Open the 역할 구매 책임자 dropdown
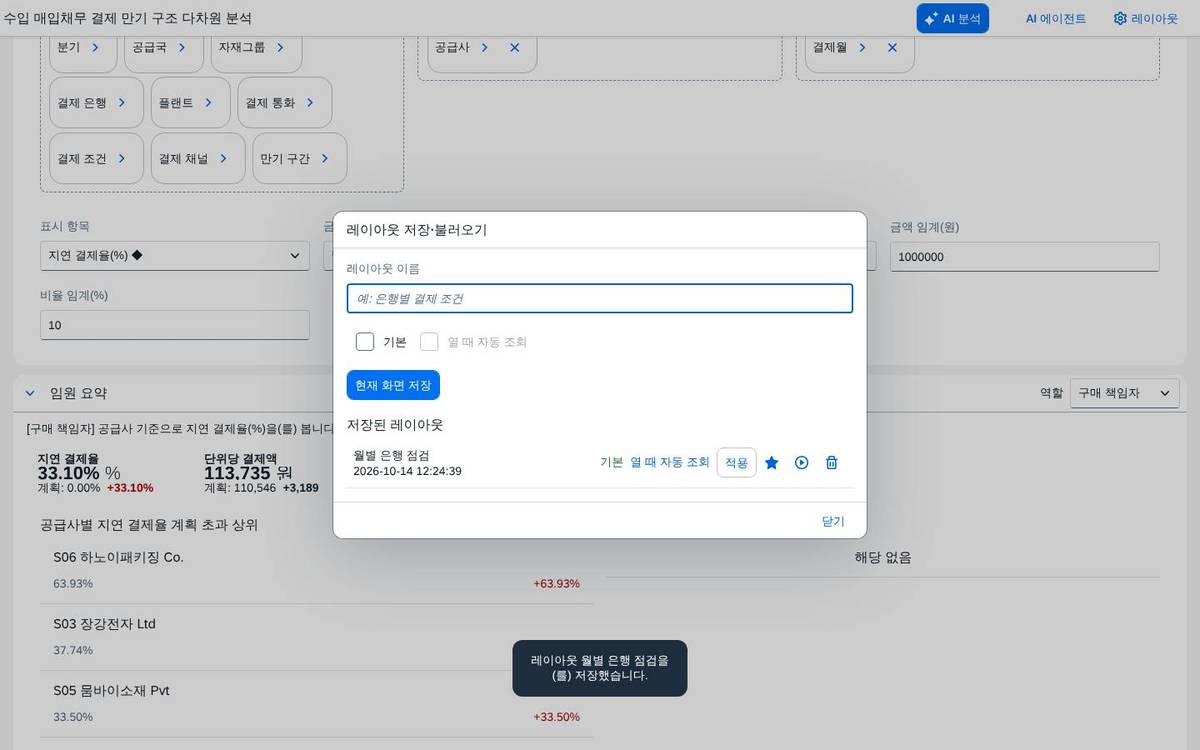 coord(1124,393)
